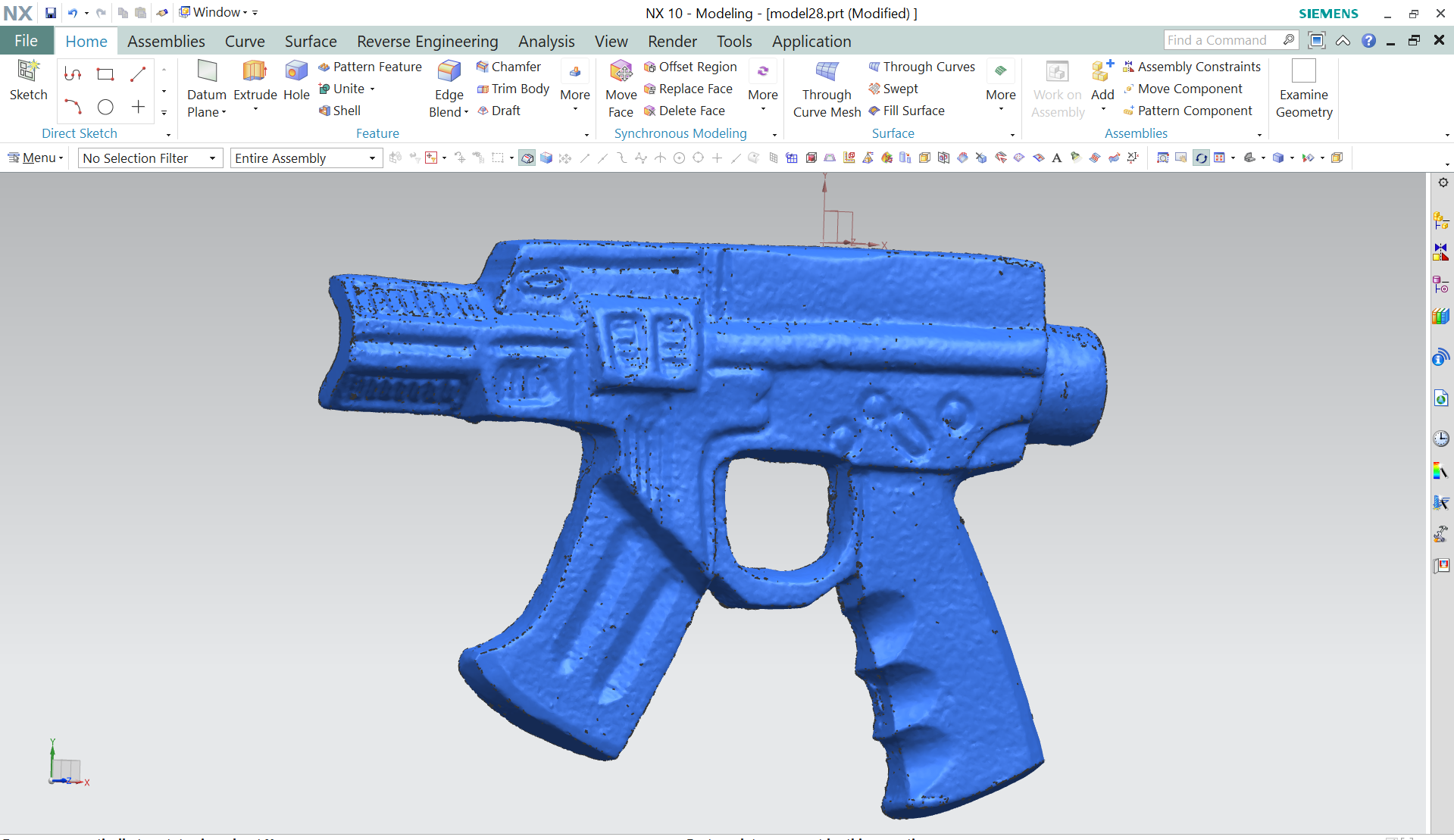
Task: Expand the Entire Assembly scope dropdown
Action: click(x=305, y=158)
